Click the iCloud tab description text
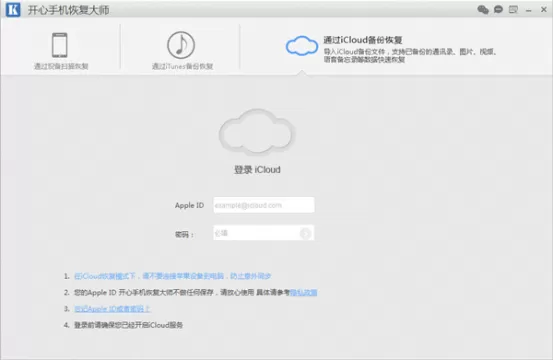The image size is (553, 360). tap(410, 55)
